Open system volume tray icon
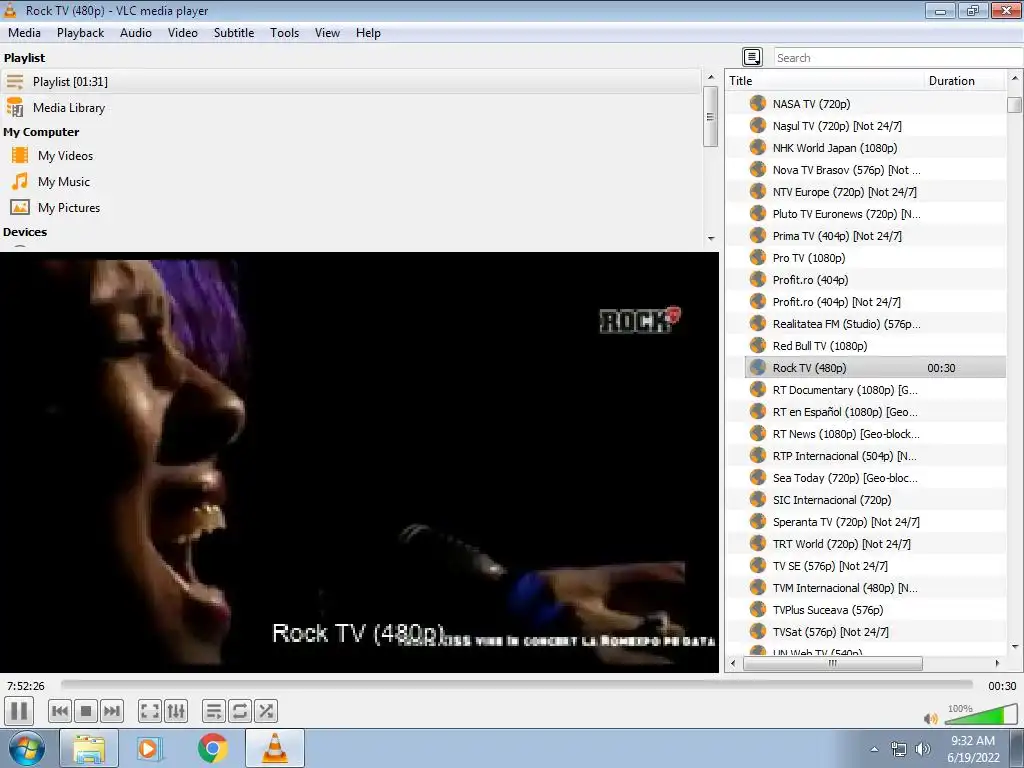1024x768 pixels. pyautogui.click(x=923, y=749)
